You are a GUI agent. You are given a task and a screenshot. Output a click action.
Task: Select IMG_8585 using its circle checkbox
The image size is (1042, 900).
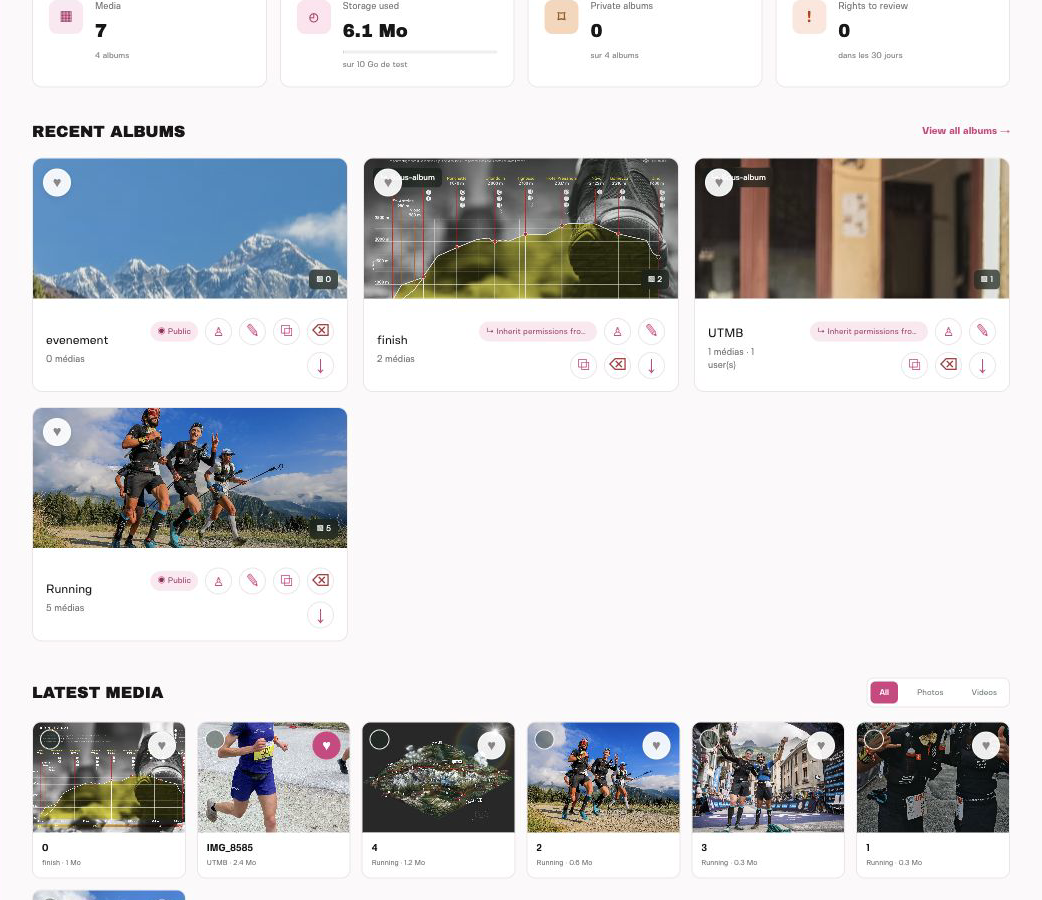(x=215, y=739)
